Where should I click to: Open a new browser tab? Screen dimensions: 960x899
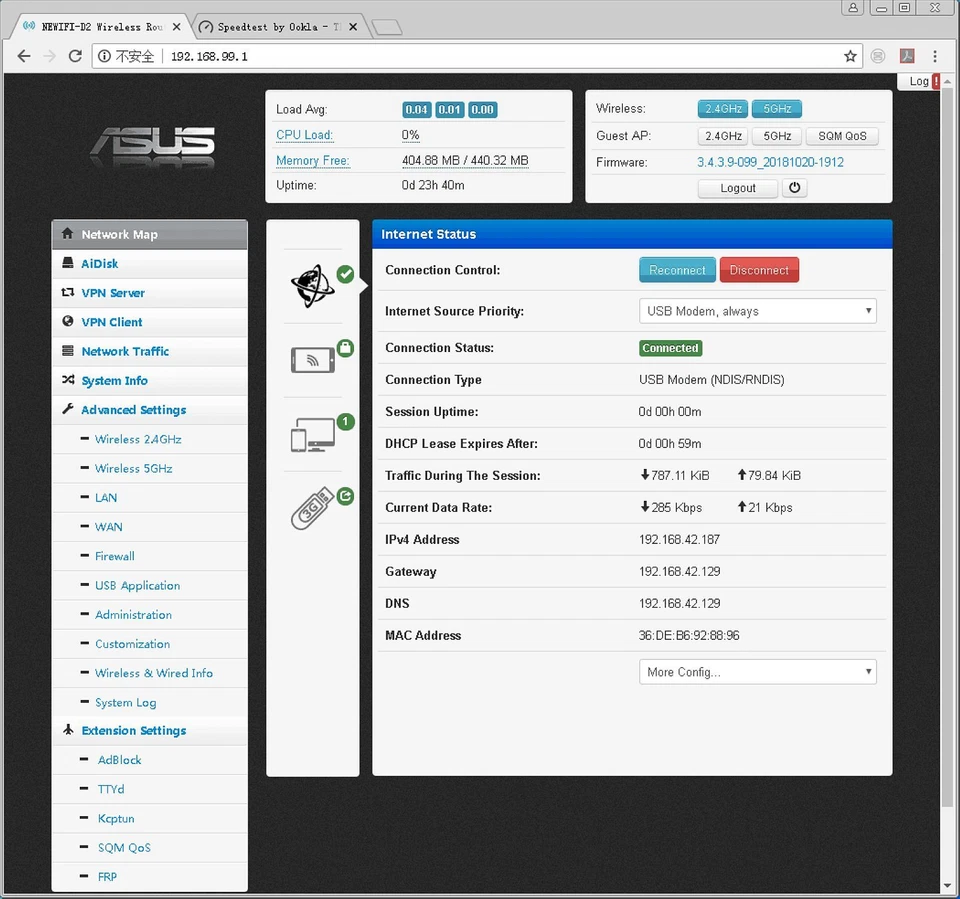[386, 28]
